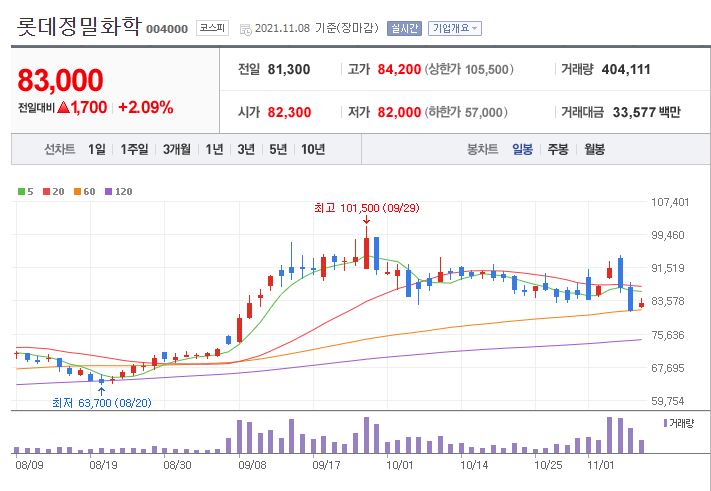This screenshot has height=491, width=711.
Task: Click the 하한가 57,000 text
Action: 466,112
